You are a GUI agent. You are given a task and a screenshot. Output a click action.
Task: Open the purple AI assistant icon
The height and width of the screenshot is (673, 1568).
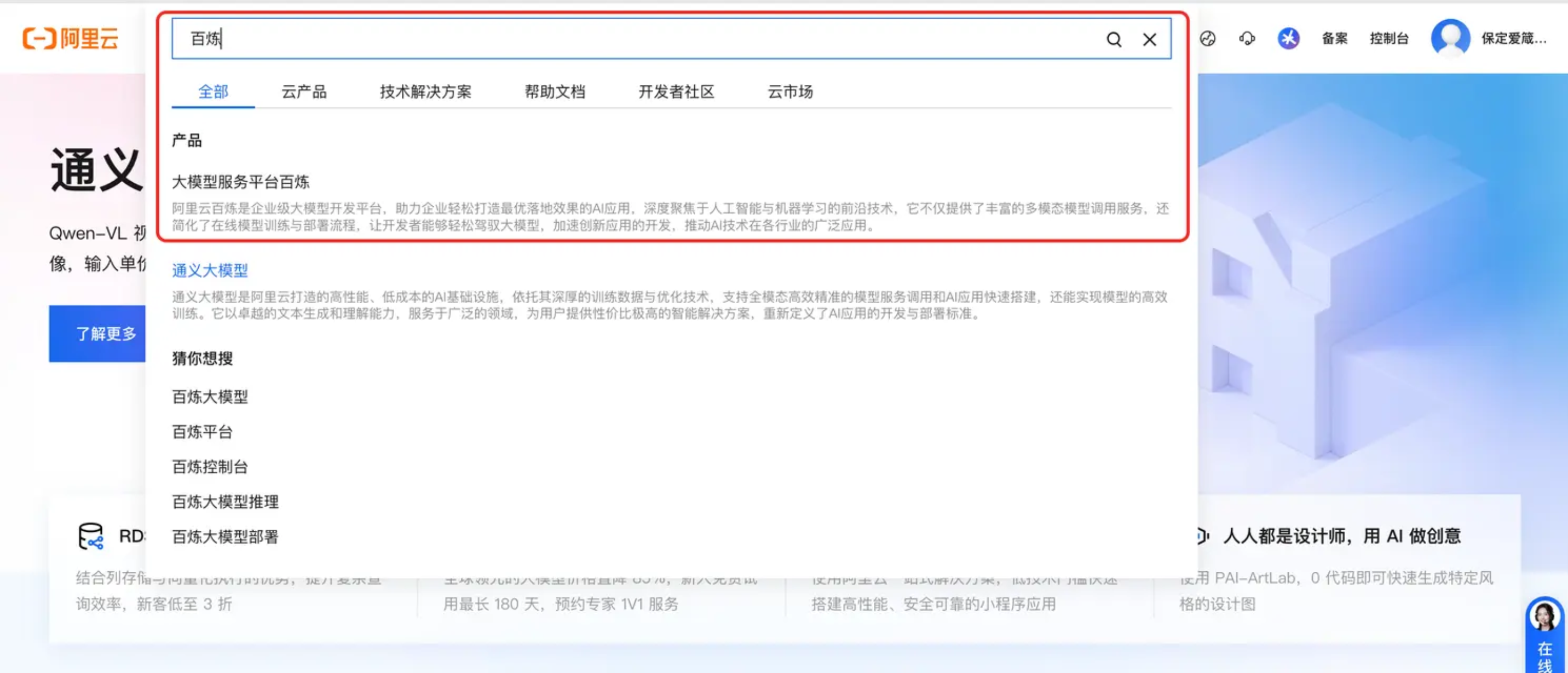click(x=1288, y=39)
